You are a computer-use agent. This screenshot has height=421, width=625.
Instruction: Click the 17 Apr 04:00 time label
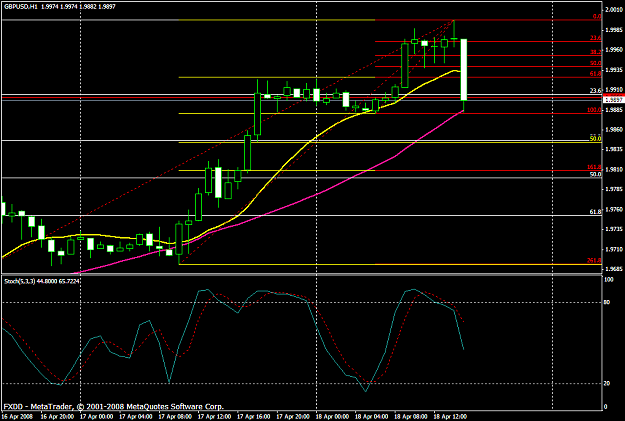click(x=136, y=417)
